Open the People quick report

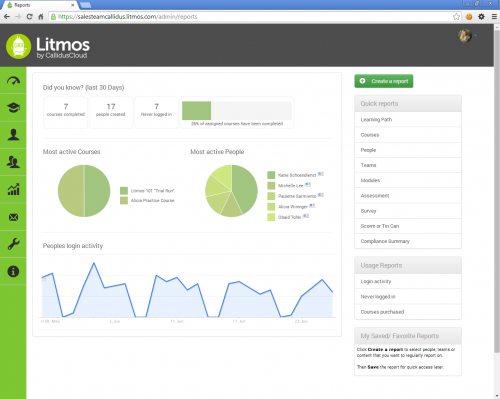[x=408, y=150]
